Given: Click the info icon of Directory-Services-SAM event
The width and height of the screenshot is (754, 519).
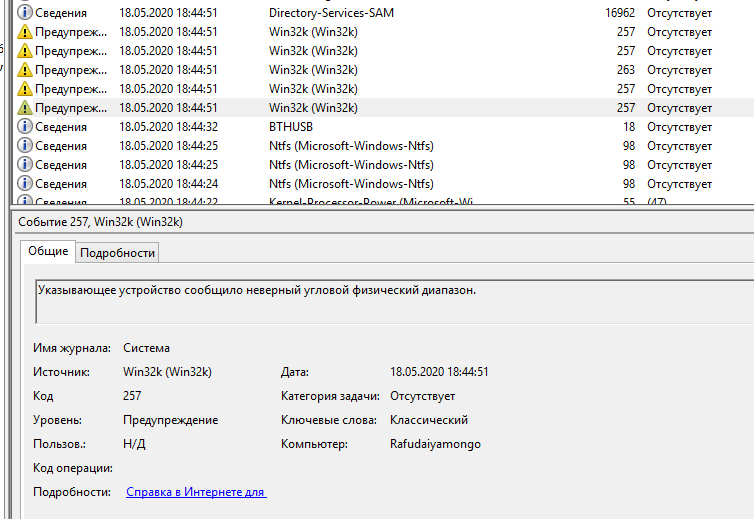Looking at the screenshot, I should point(25,13).
